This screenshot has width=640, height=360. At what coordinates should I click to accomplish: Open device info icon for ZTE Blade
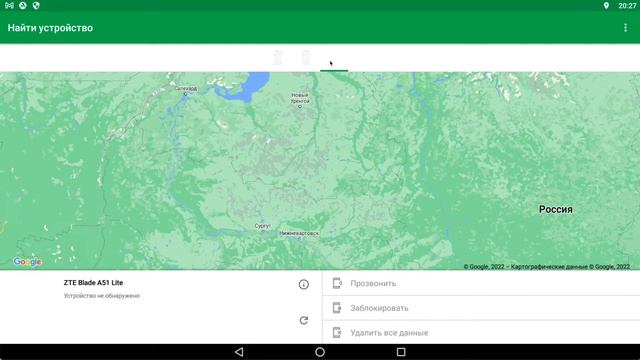[303, 284]
